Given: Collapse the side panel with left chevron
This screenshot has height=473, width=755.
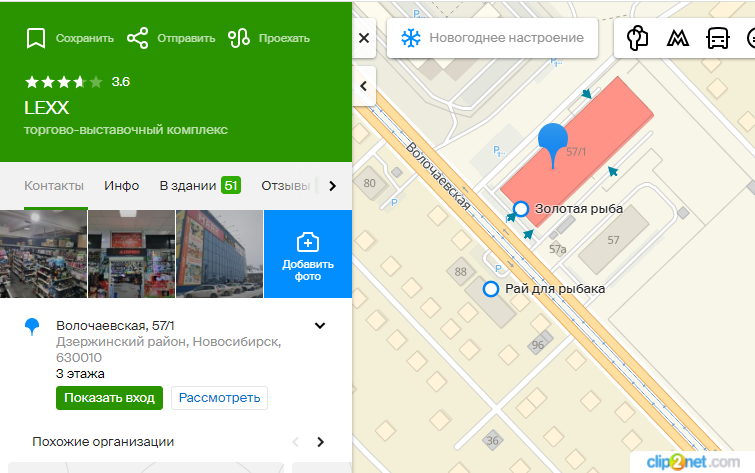Looking at the screenshot, I should [x=364, y=86].
